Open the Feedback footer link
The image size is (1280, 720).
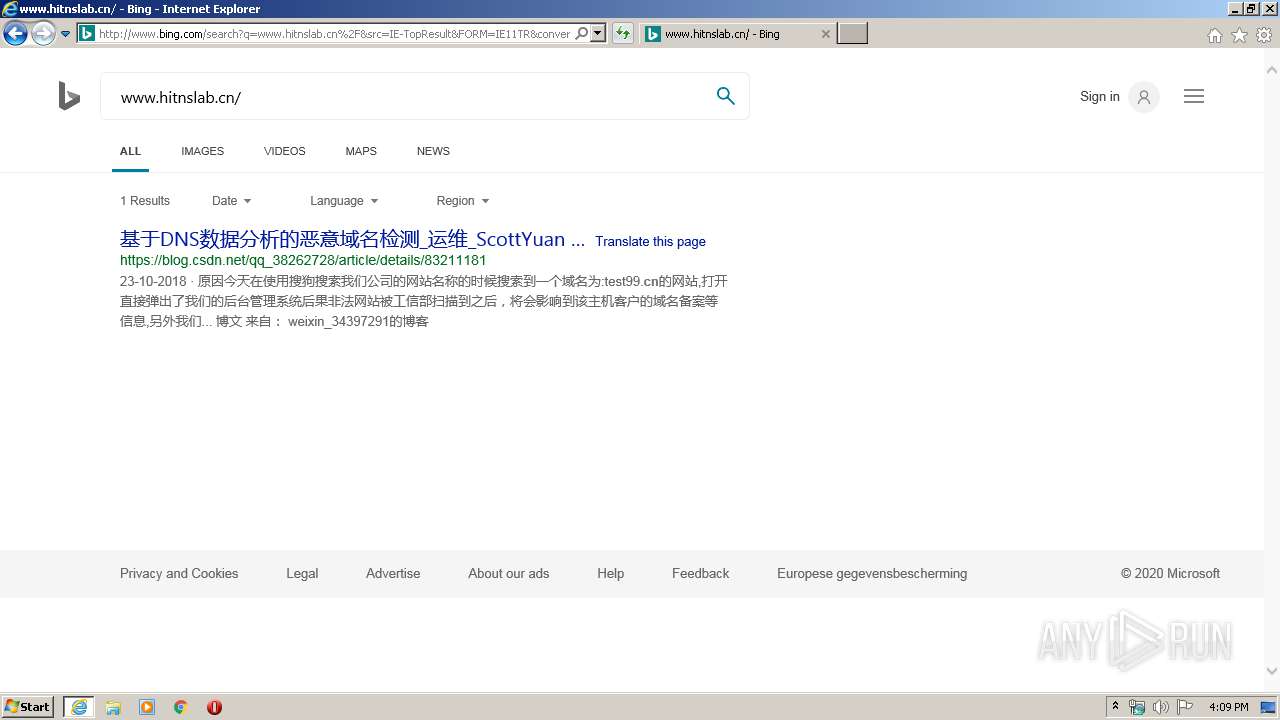(x=701, y=574)
